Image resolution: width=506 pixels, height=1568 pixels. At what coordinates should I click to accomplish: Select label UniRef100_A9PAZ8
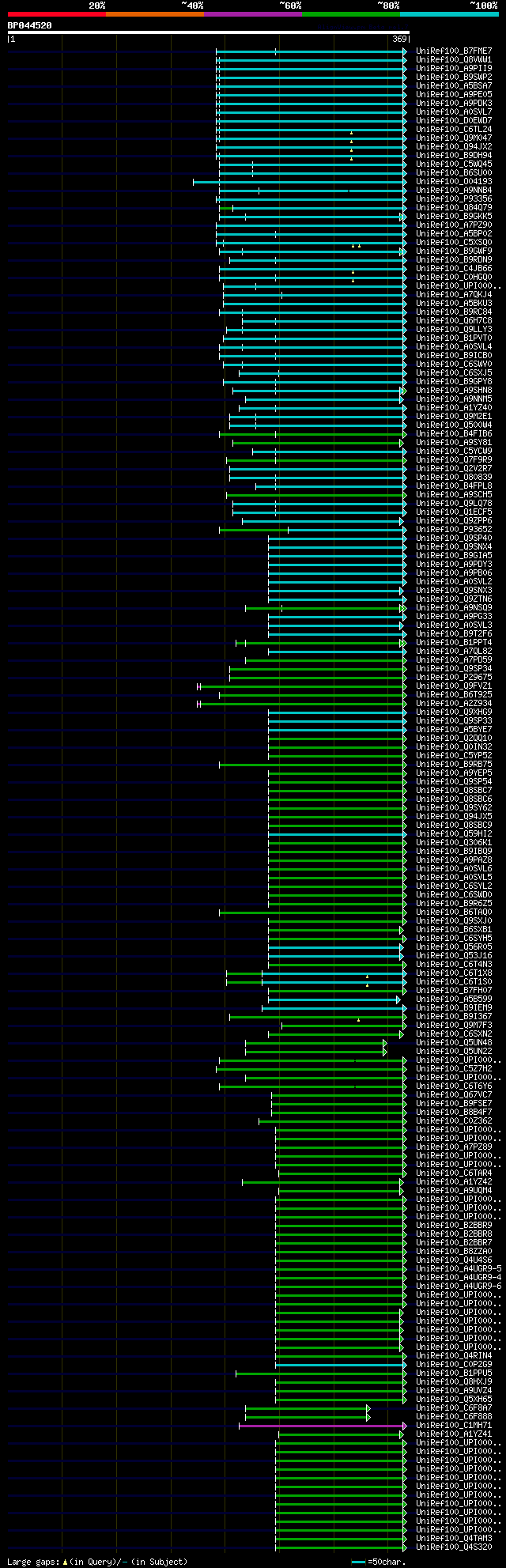click(454, 860)
